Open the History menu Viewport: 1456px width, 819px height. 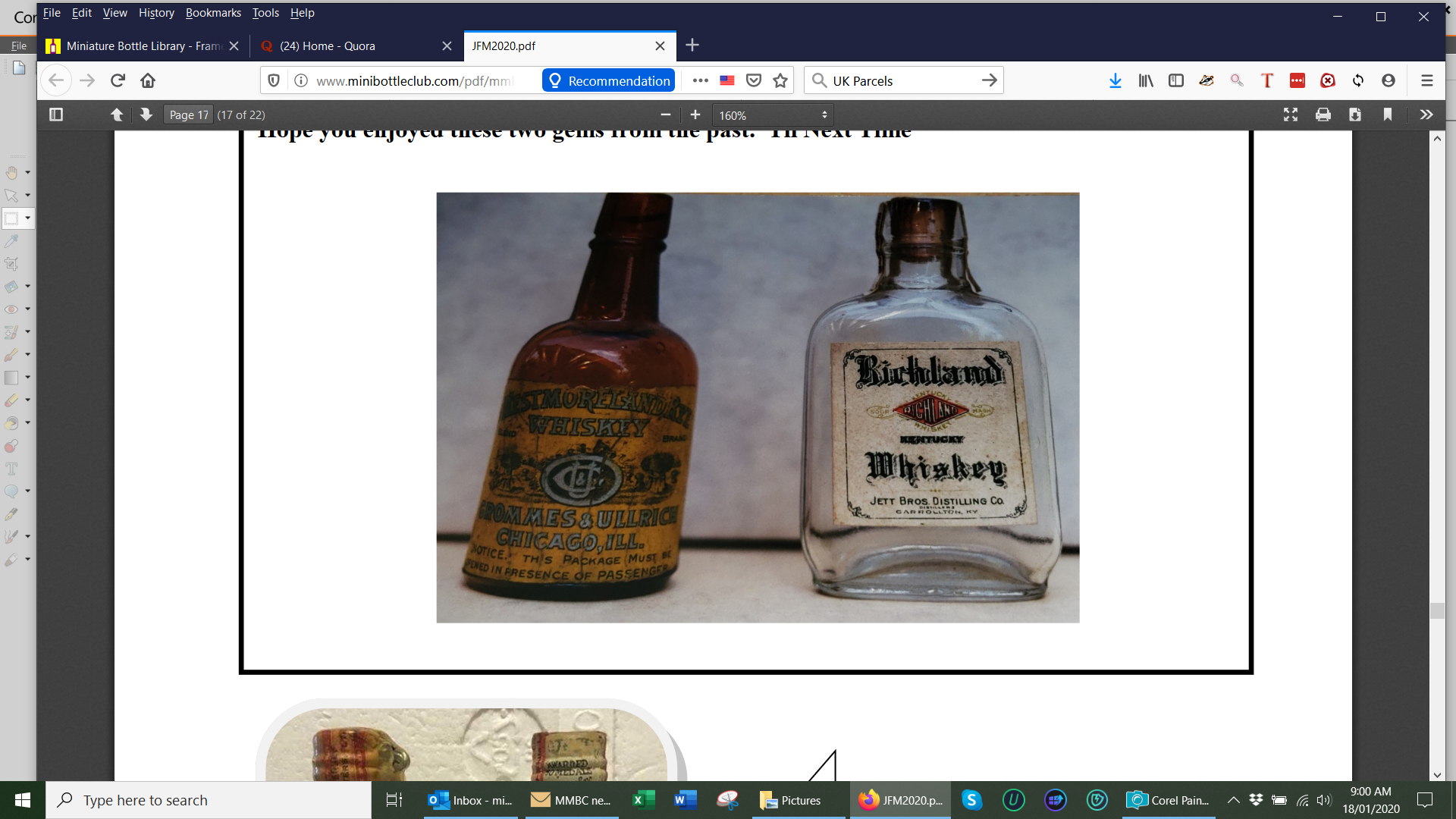click(156, 13)
